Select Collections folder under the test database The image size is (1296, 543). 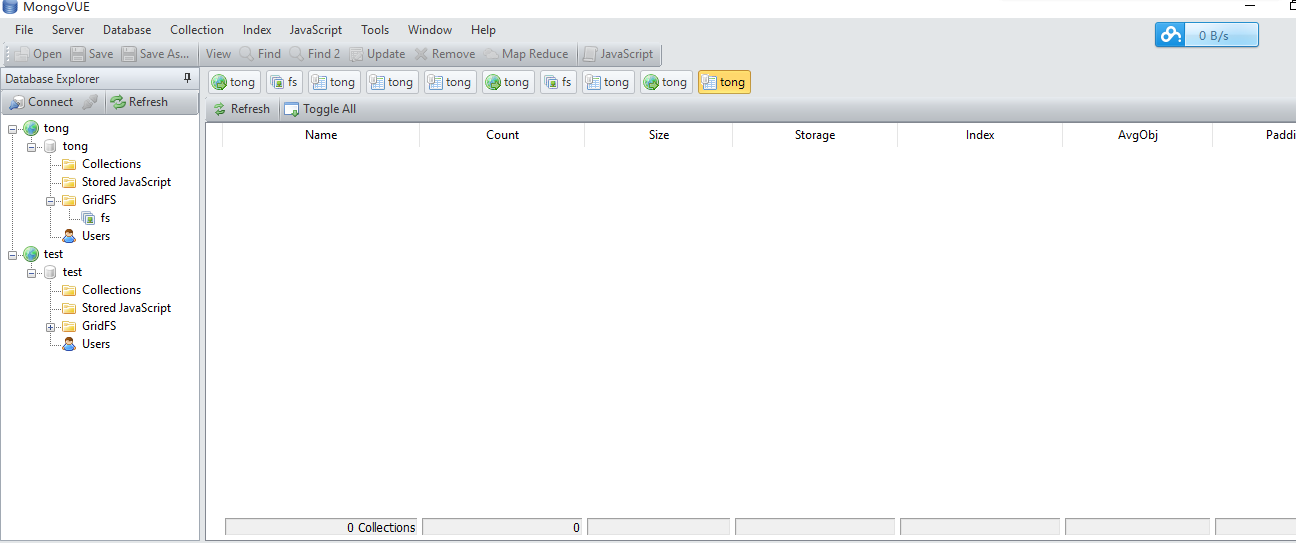click(x=101, y=290)
